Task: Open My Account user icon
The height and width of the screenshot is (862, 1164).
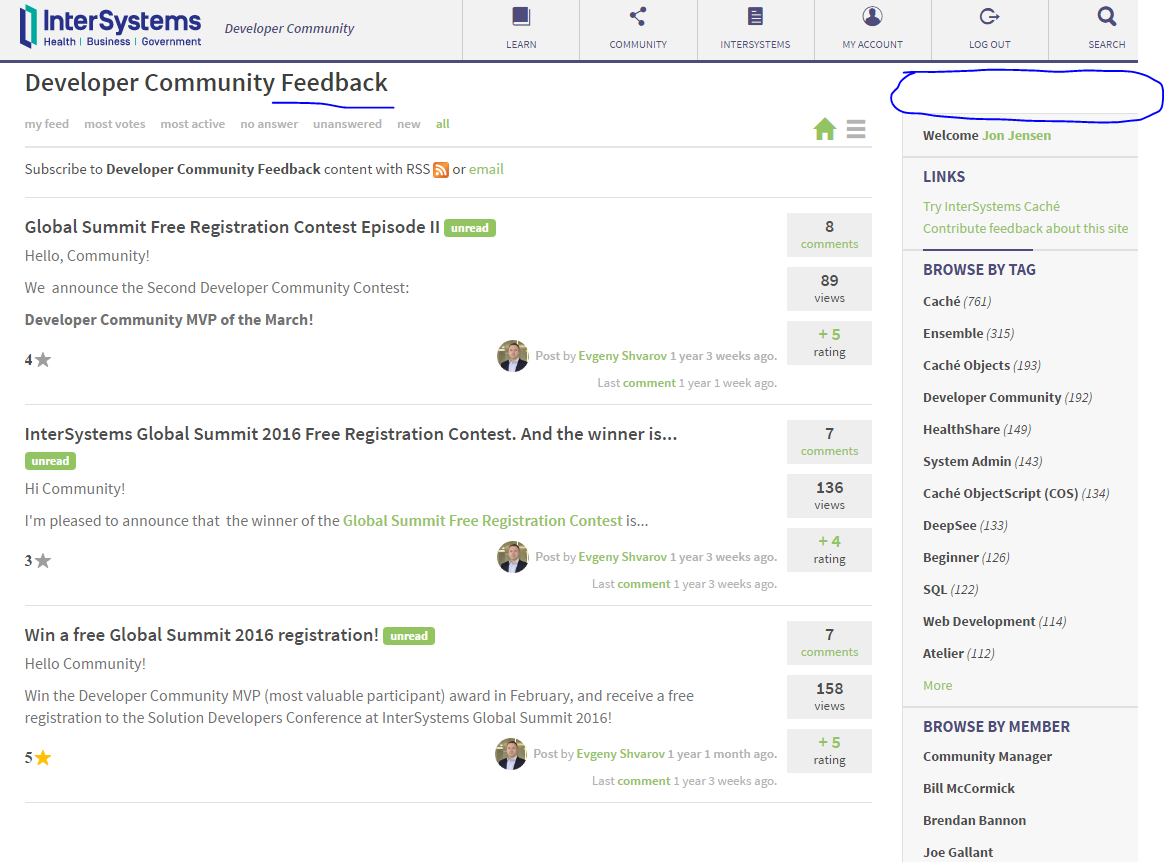Action: point(872,16)
